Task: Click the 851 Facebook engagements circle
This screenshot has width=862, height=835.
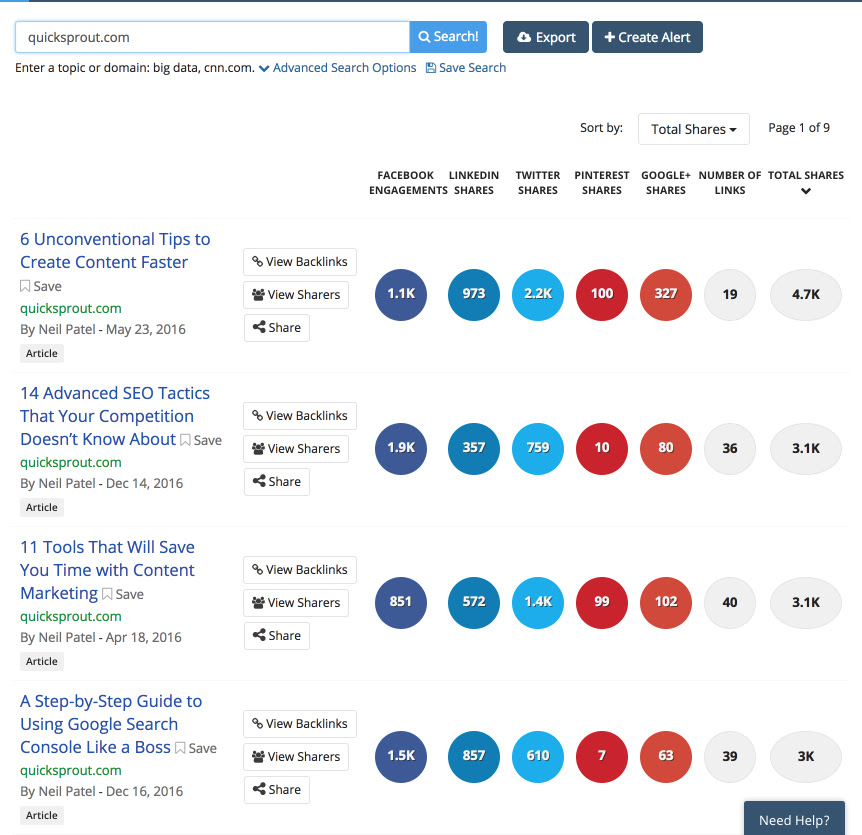Action: (x=401, y=602)
